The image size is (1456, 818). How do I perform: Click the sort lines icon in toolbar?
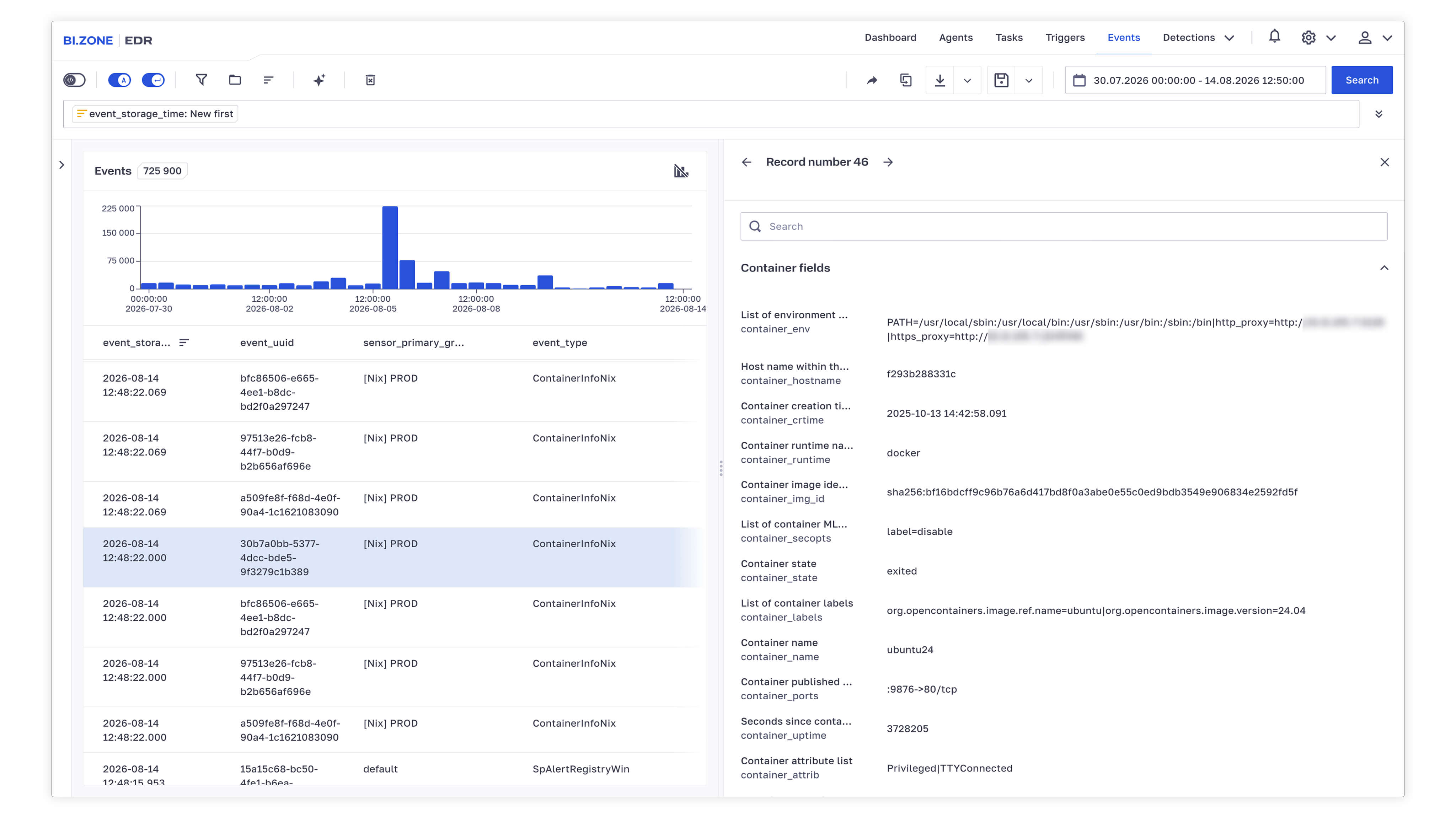[268, 80]
